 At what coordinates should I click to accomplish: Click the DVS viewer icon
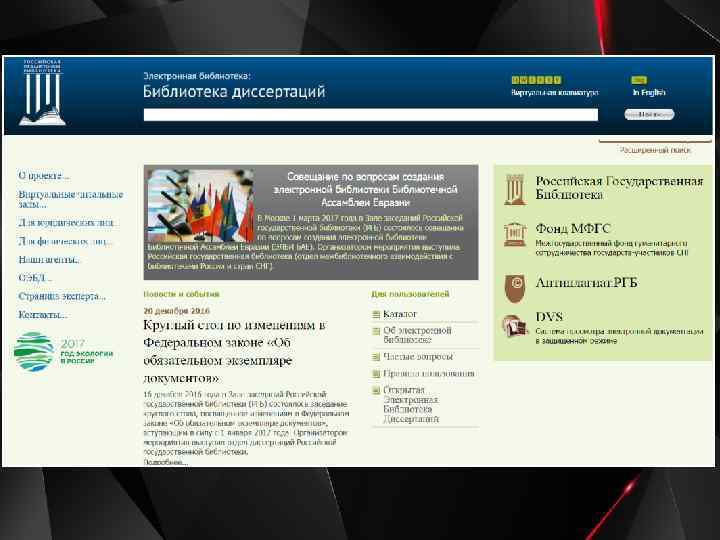pos(514,326)
